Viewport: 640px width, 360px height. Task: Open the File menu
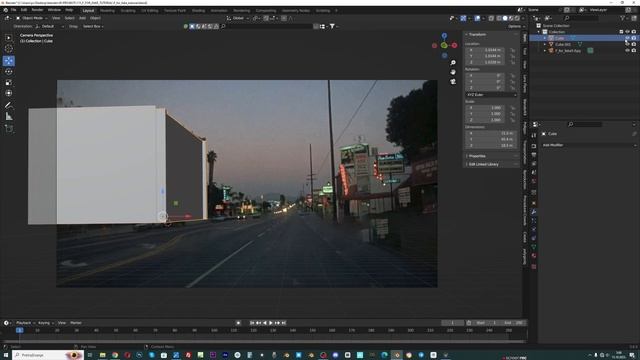(x=13, y=10)
